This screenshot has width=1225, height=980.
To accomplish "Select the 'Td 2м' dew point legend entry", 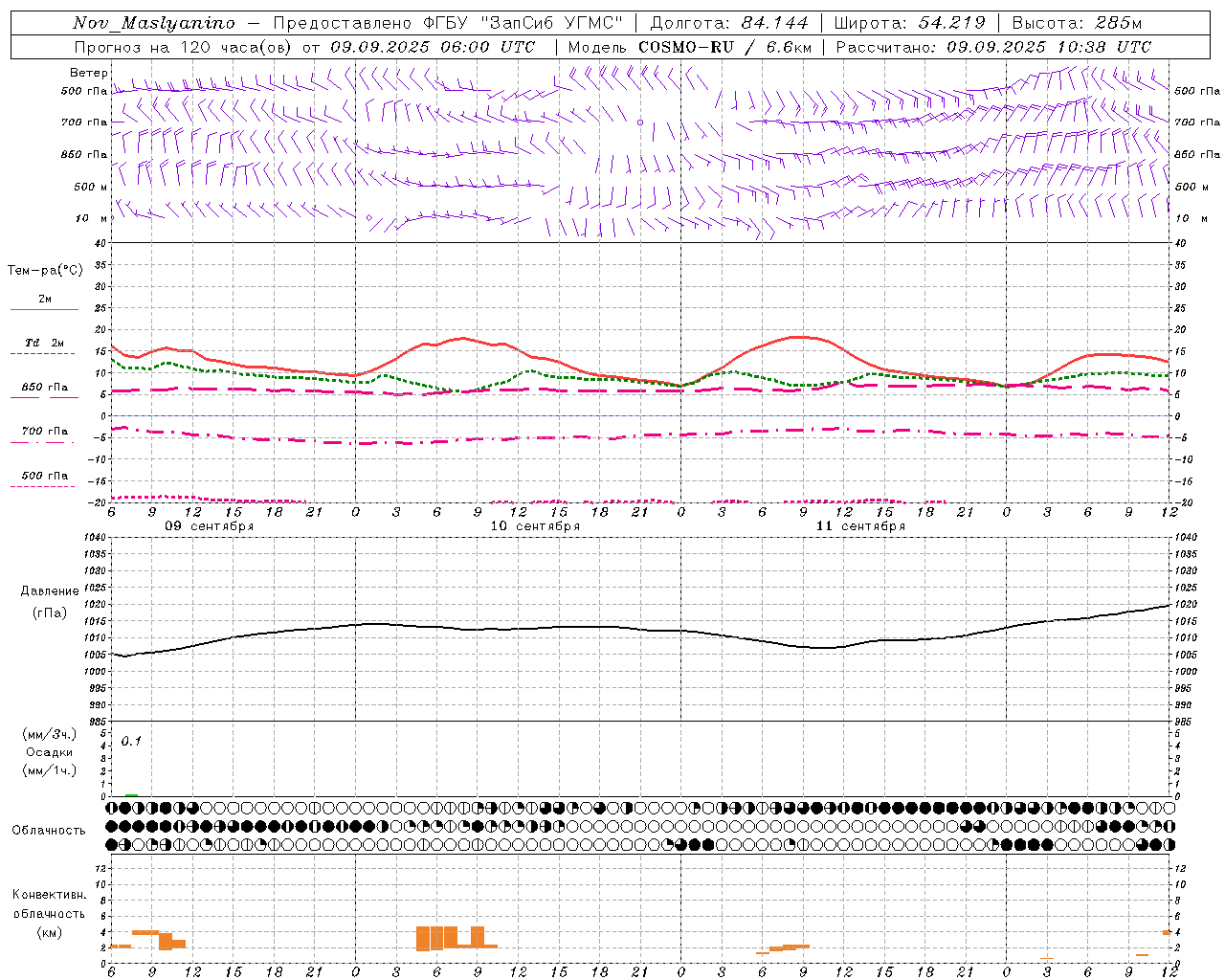I will tap(45, 343).
